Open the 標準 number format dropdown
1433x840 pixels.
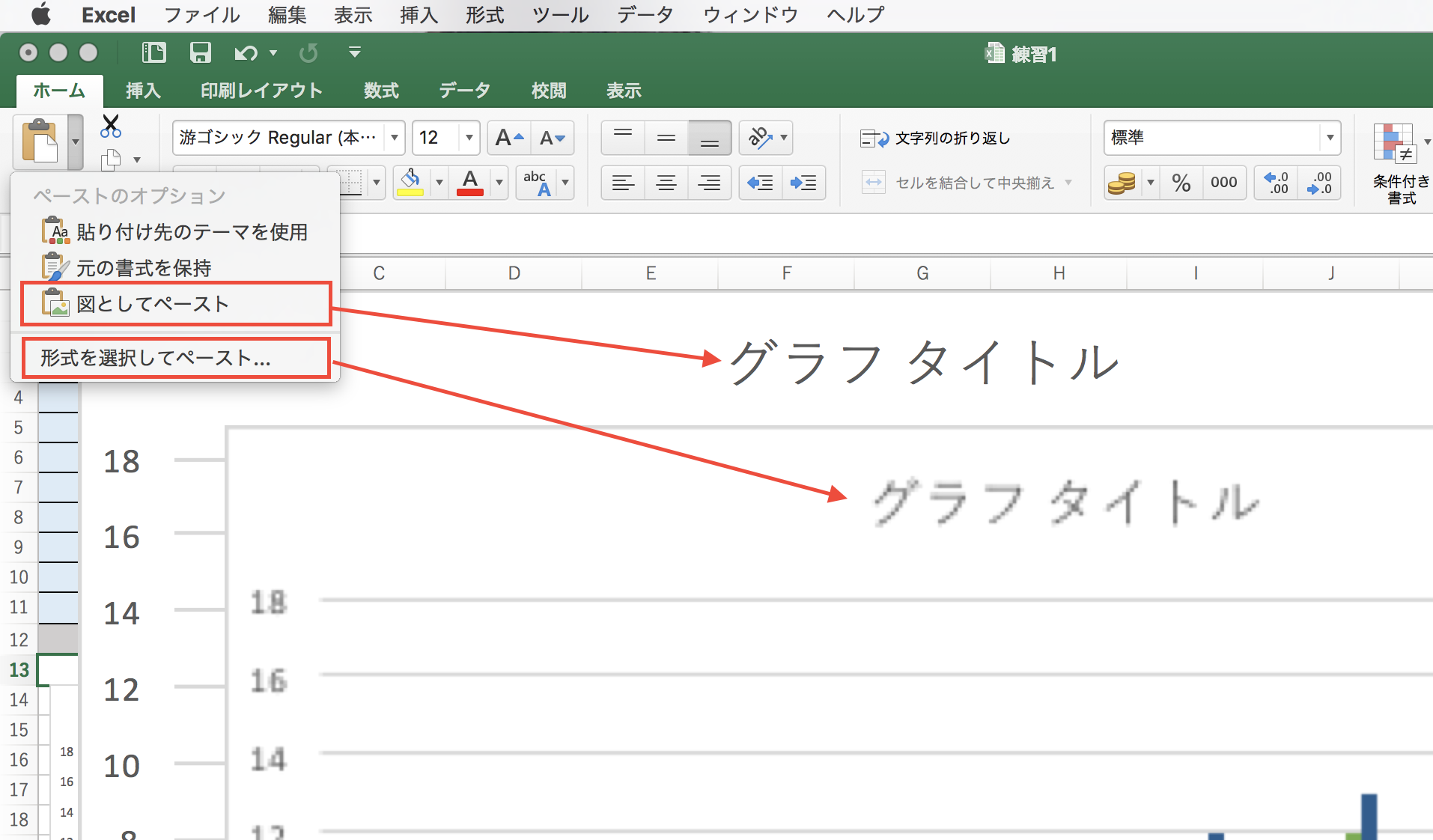tap(1330, 138)
